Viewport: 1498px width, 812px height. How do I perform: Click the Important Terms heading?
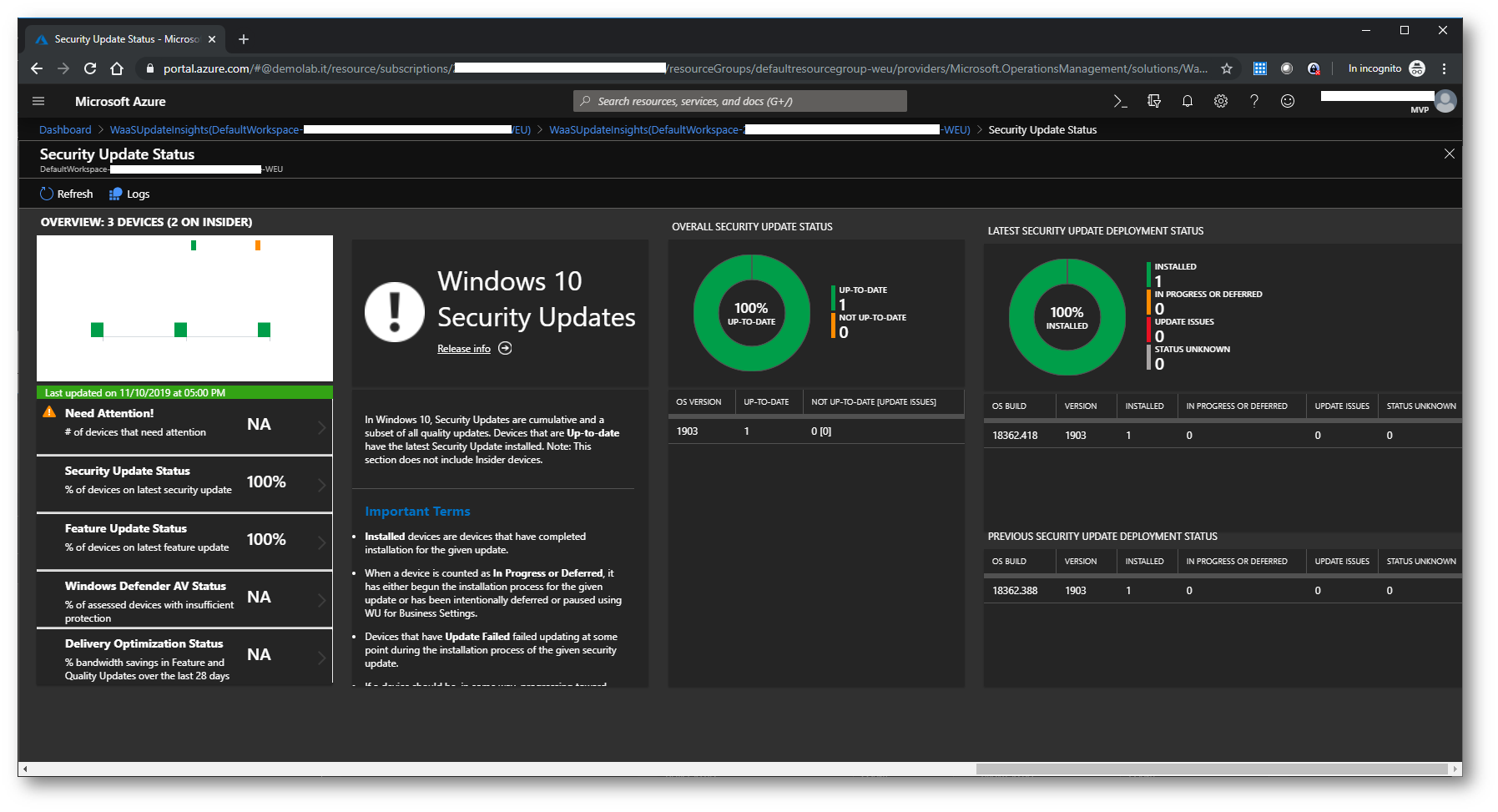pyautogui.click(x=417, y=512)
